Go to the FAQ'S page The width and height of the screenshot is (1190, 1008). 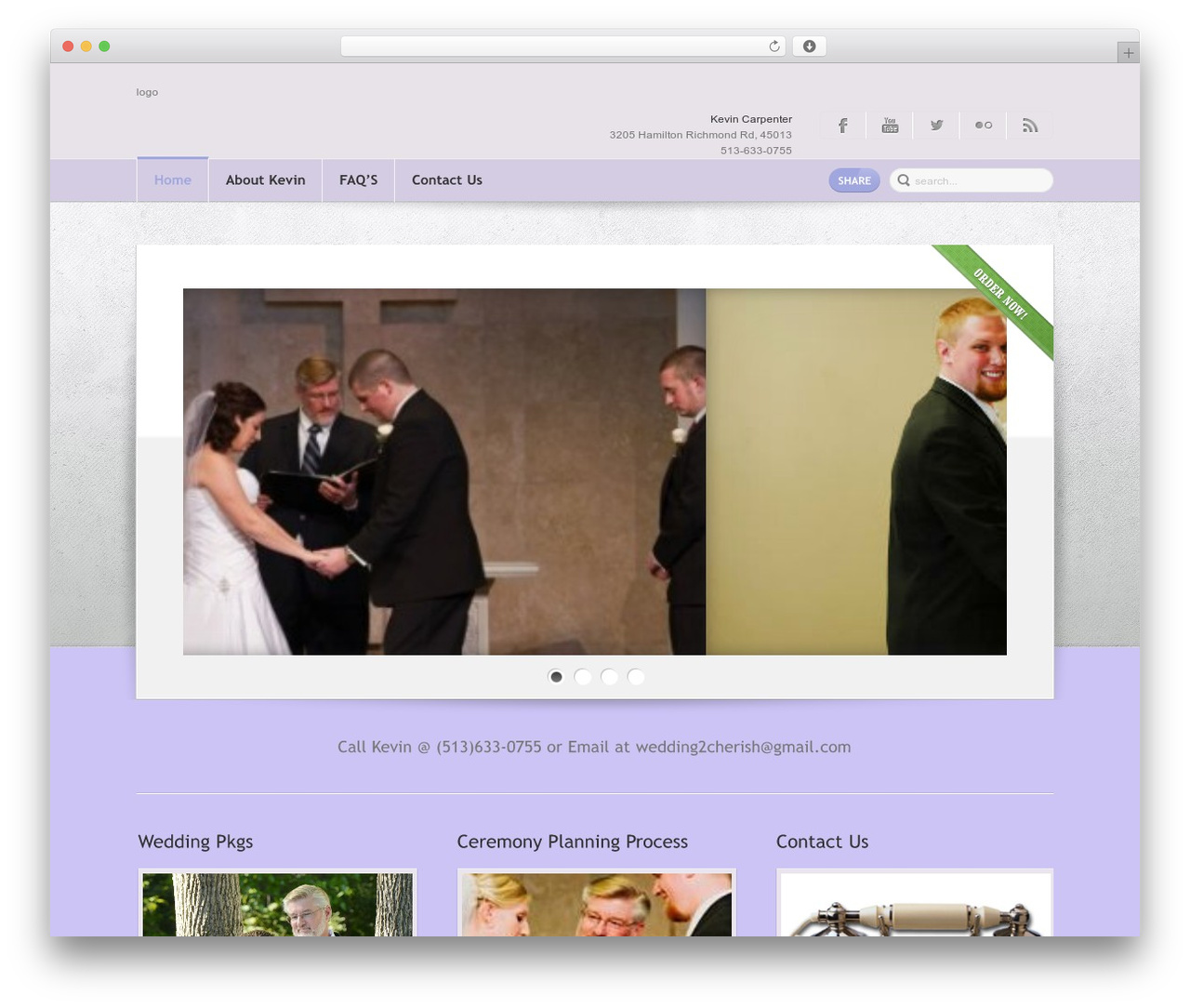pos(358,180)
